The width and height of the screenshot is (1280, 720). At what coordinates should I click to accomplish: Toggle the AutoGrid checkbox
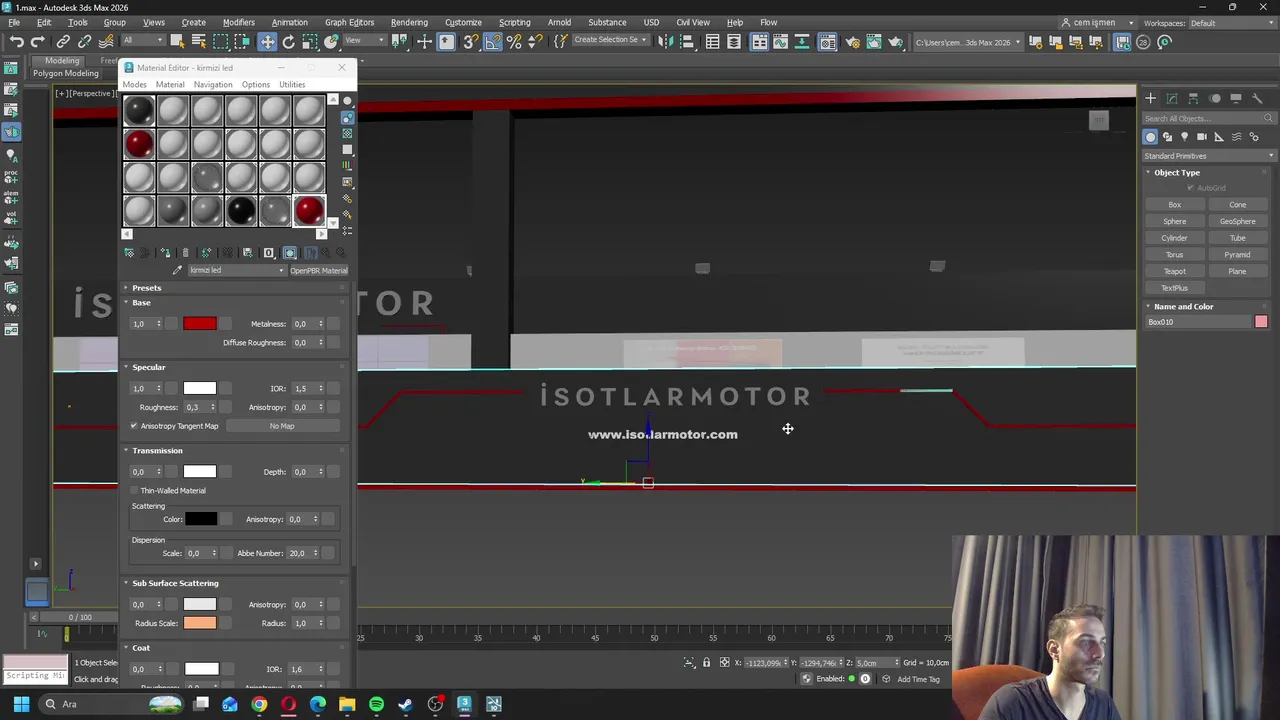coord(1191,188)
